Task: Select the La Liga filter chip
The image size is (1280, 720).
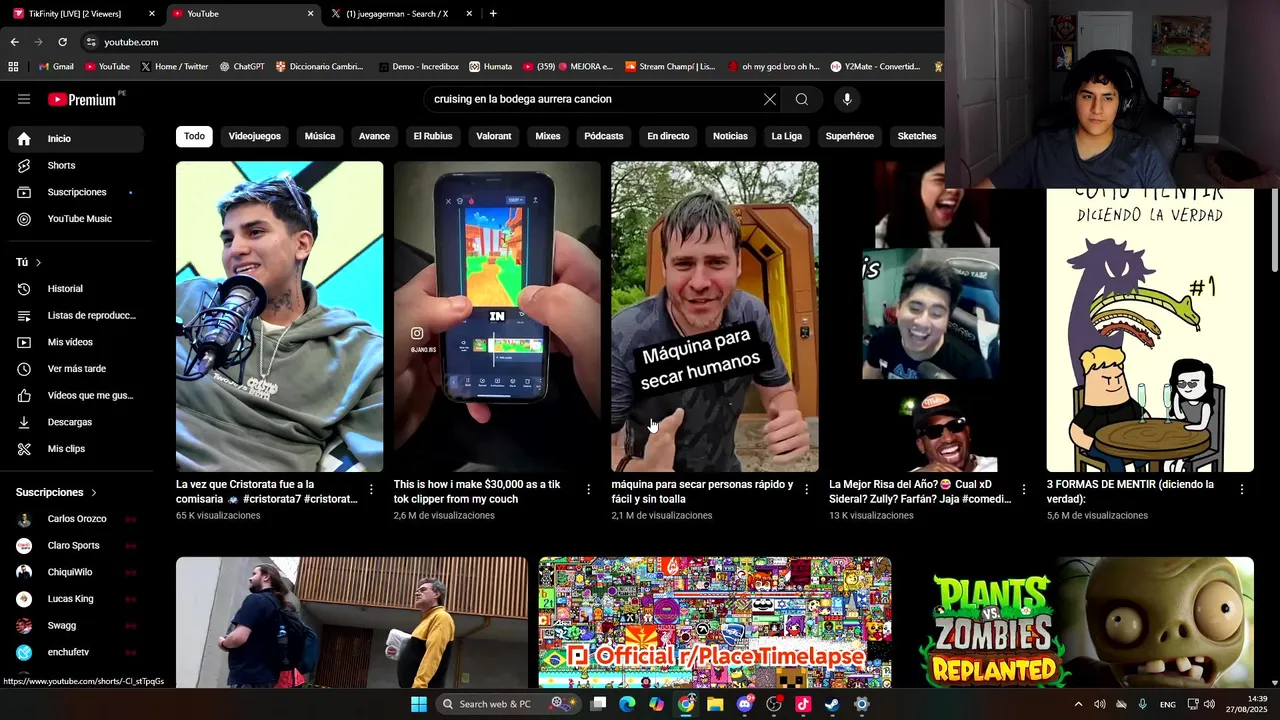Action: coord(787,136)
